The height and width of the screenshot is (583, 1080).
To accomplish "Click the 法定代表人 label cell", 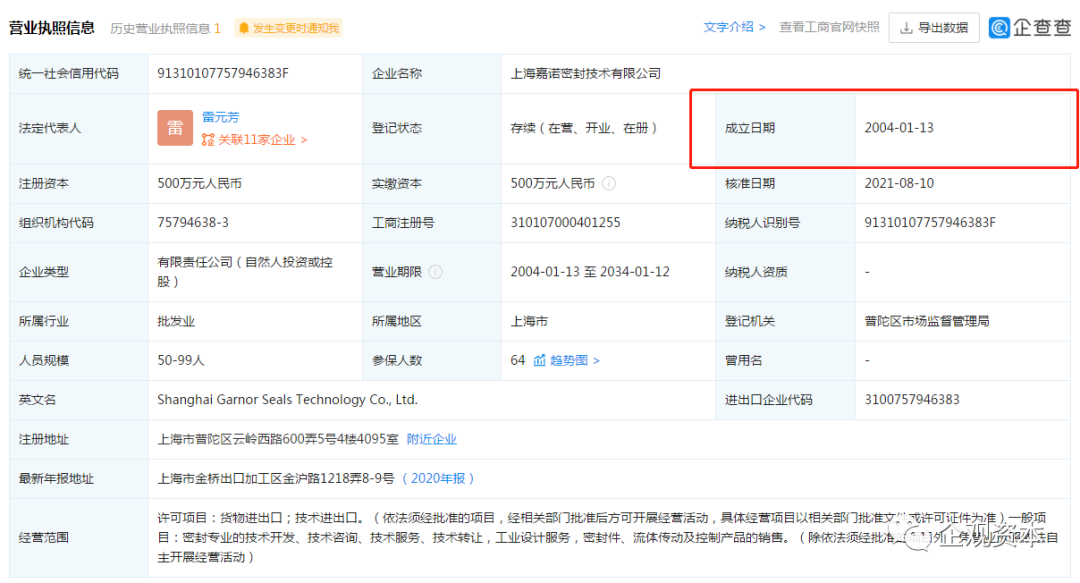I will point(79,128).
